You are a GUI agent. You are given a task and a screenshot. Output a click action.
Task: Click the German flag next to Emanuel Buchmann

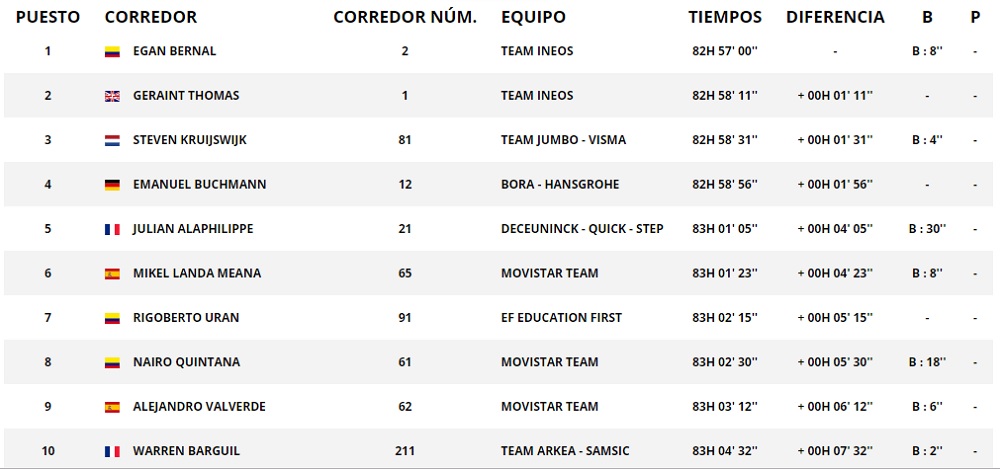[112, 185]
